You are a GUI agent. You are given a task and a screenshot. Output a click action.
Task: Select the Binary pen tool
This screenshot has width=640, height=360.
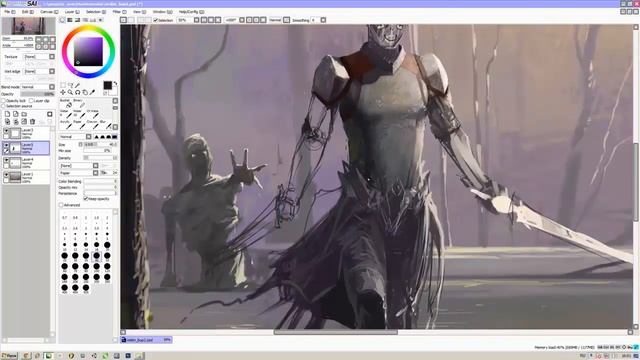coord(80,103)
